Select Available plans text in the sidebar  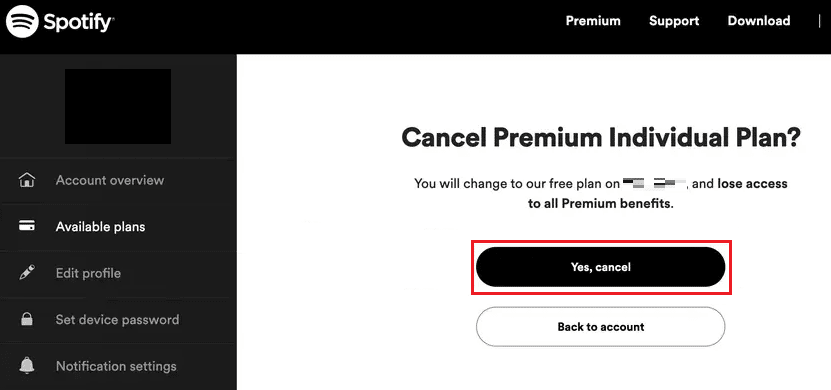pos(100,227)
